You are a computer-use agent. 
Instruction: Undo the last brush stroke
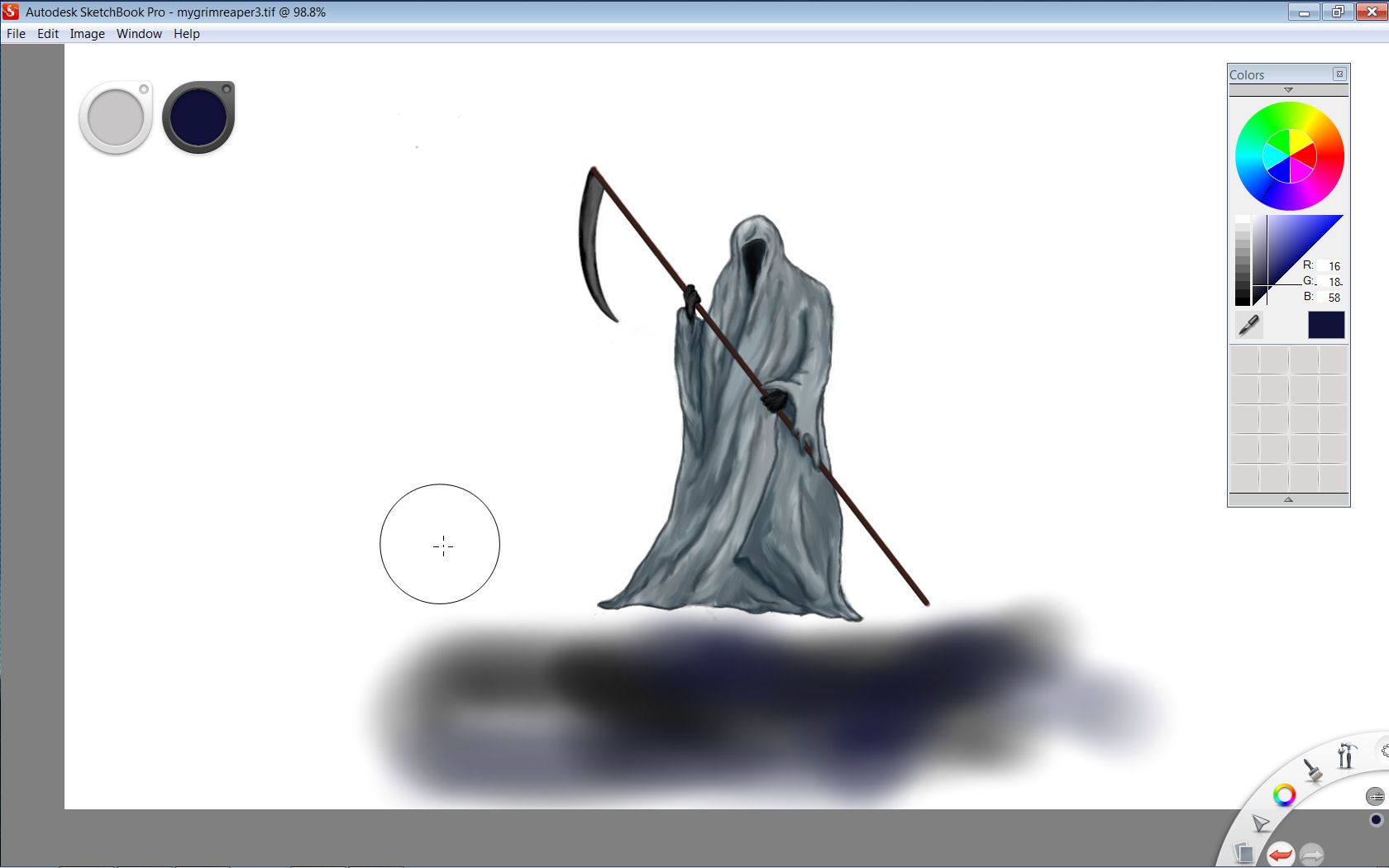click(1282, 855)
